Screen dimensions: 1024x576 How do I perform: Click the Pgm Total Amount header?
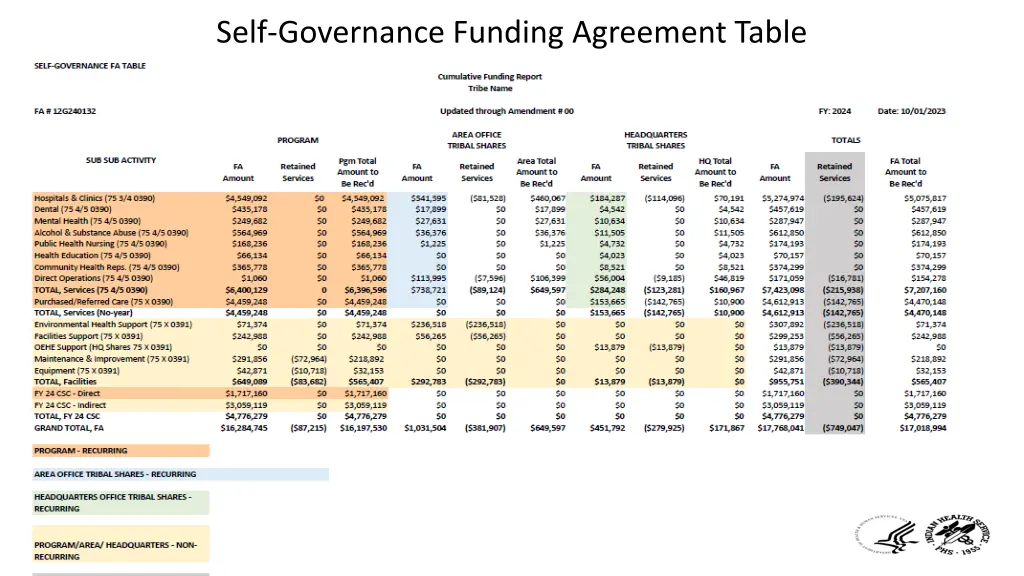pos(357,172)
